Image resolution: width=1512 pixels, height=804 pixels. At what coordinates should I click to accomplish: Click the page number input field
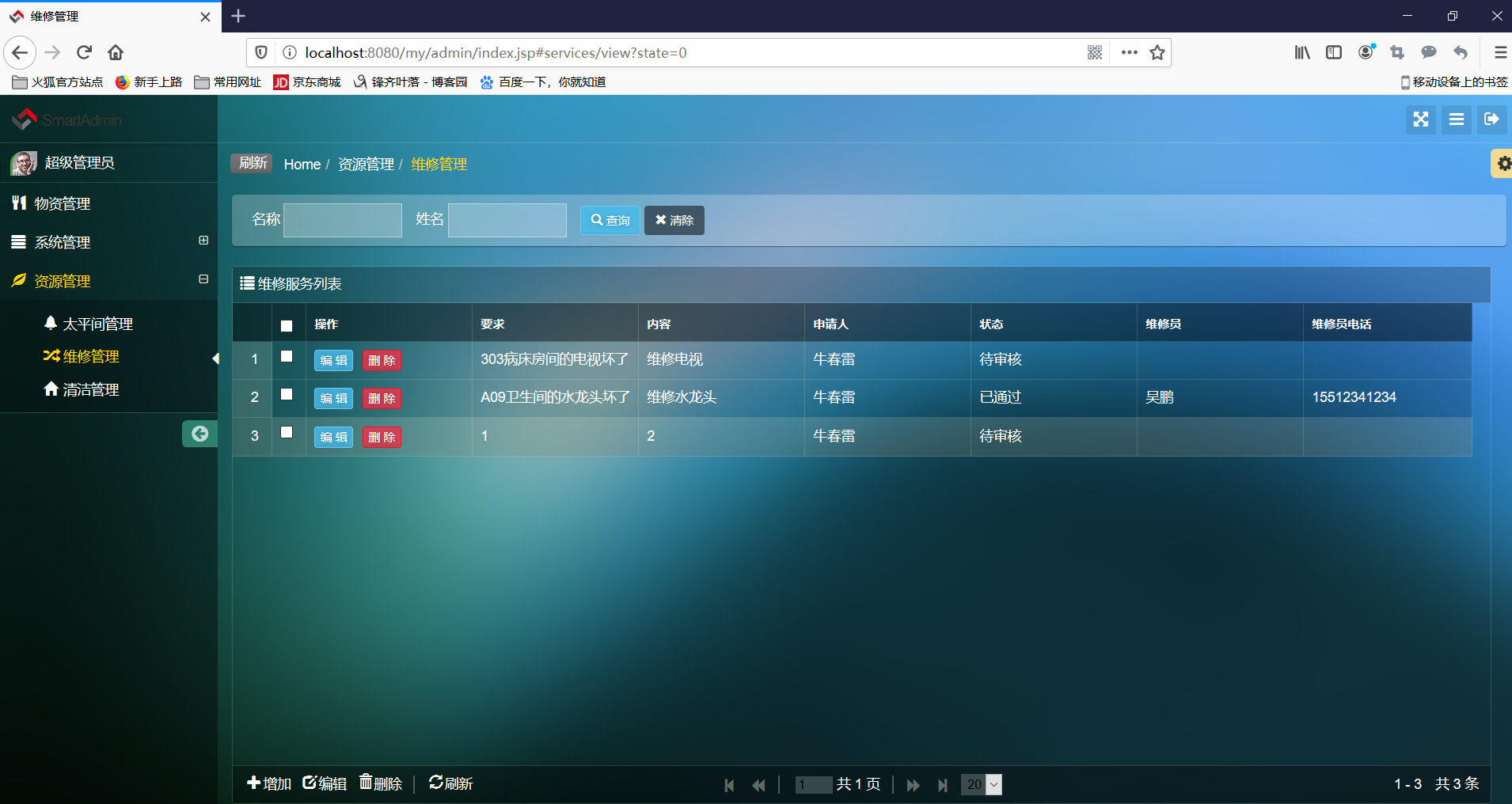813,784
